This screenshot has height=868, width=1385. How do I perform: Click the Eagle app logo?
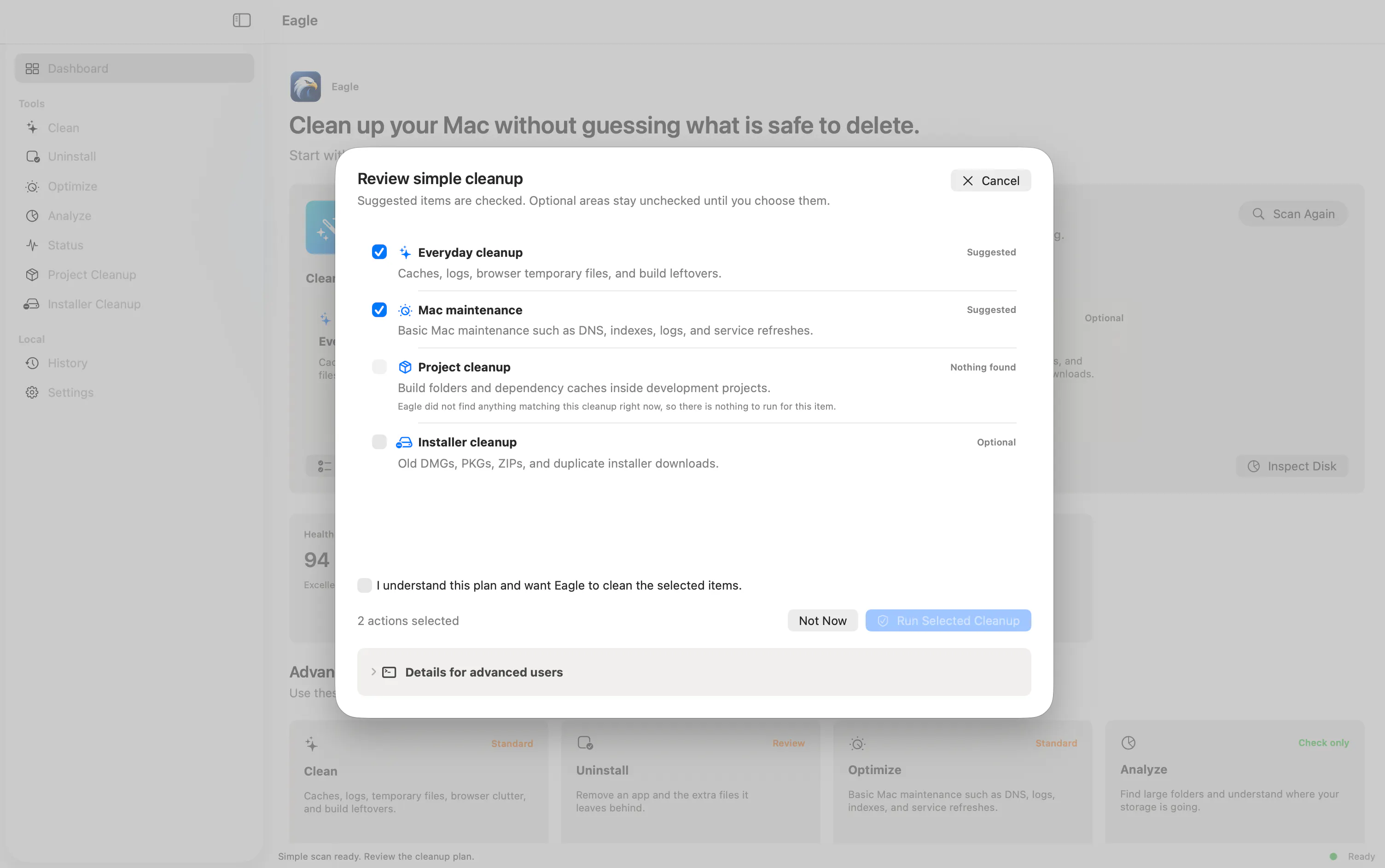coord(305,87)
